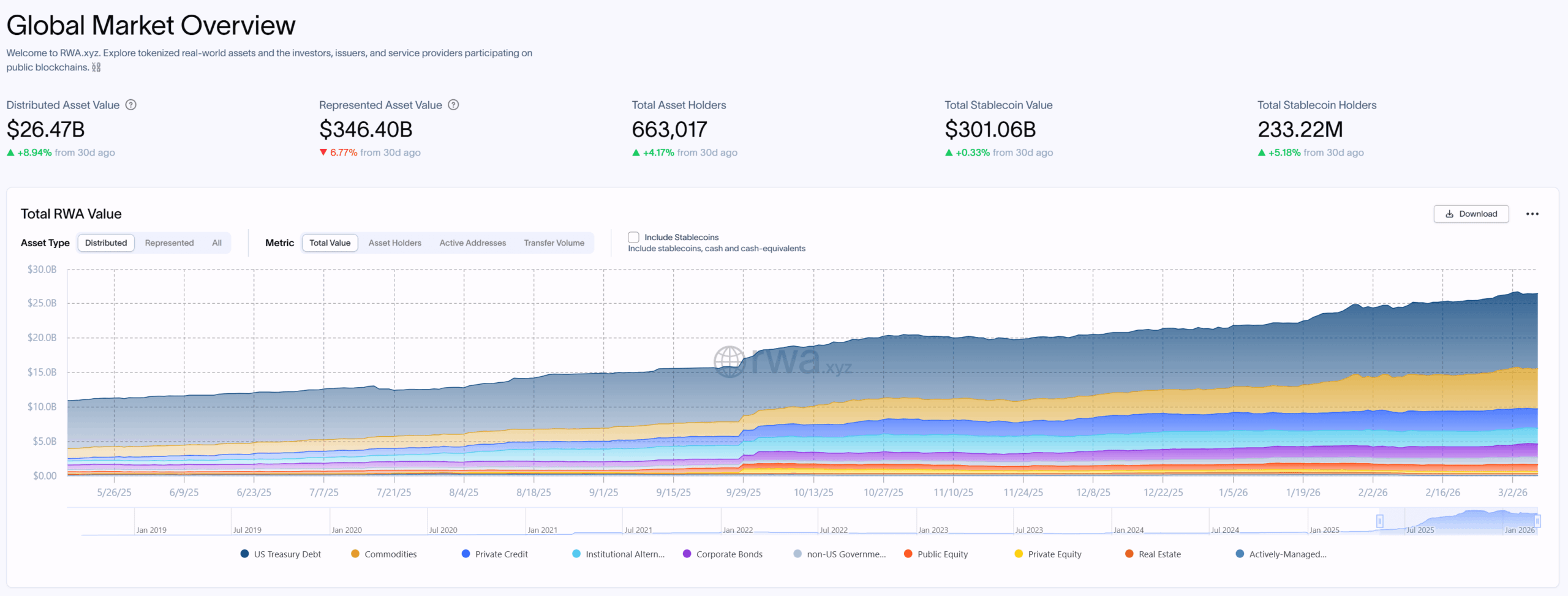Viewport: 1568px width, 596px height.
Task: Toggle Commodities legend series
Action: click(x=390, y=554)
